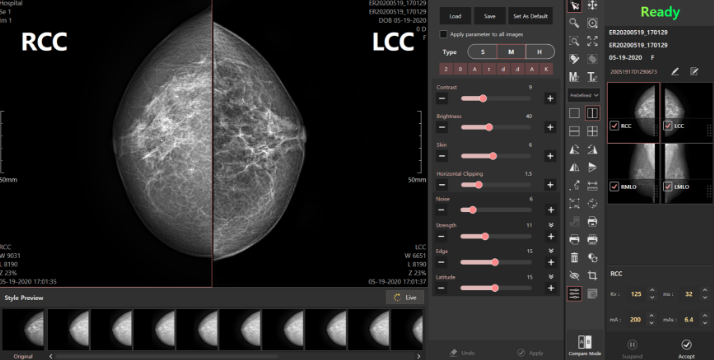Expand the Latitude double-chevron options
Image resolution: width=714 pixels, height=360 pixels.
click(x=551, y=277)
